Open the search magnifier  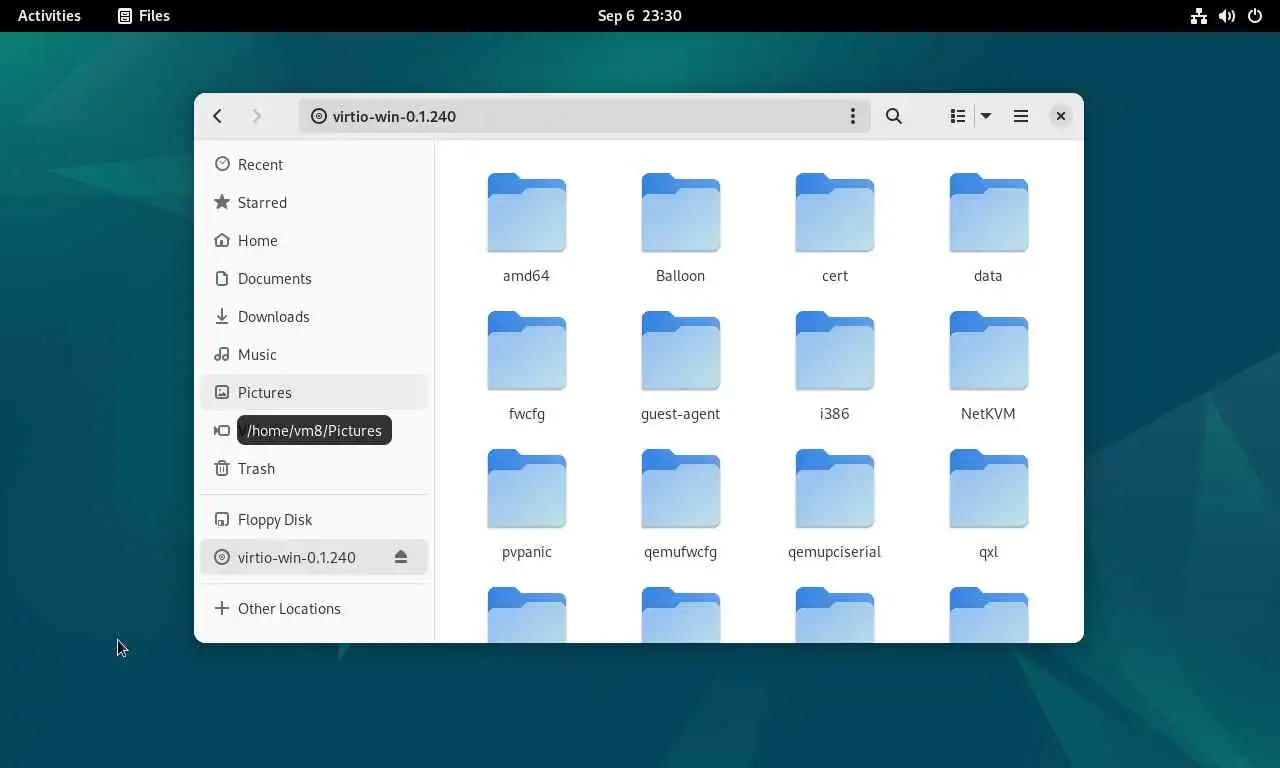click(x=894, y=116)
